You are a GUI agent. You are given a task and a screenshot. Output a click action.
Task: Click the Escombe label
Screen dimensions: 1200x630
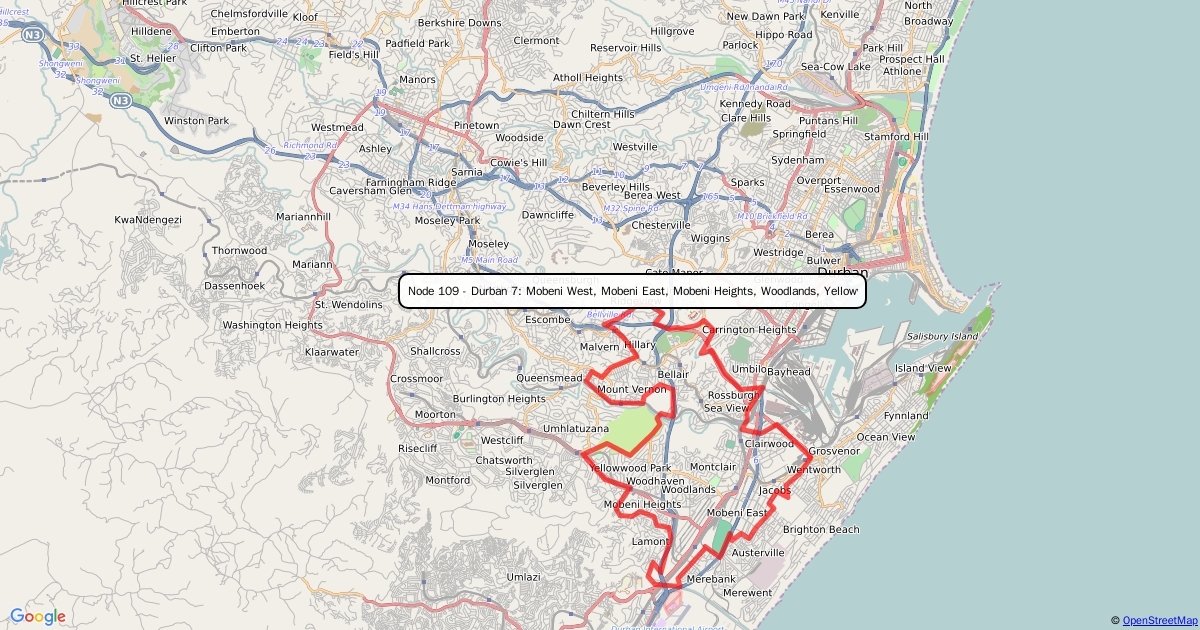click(x=547, y=320)
